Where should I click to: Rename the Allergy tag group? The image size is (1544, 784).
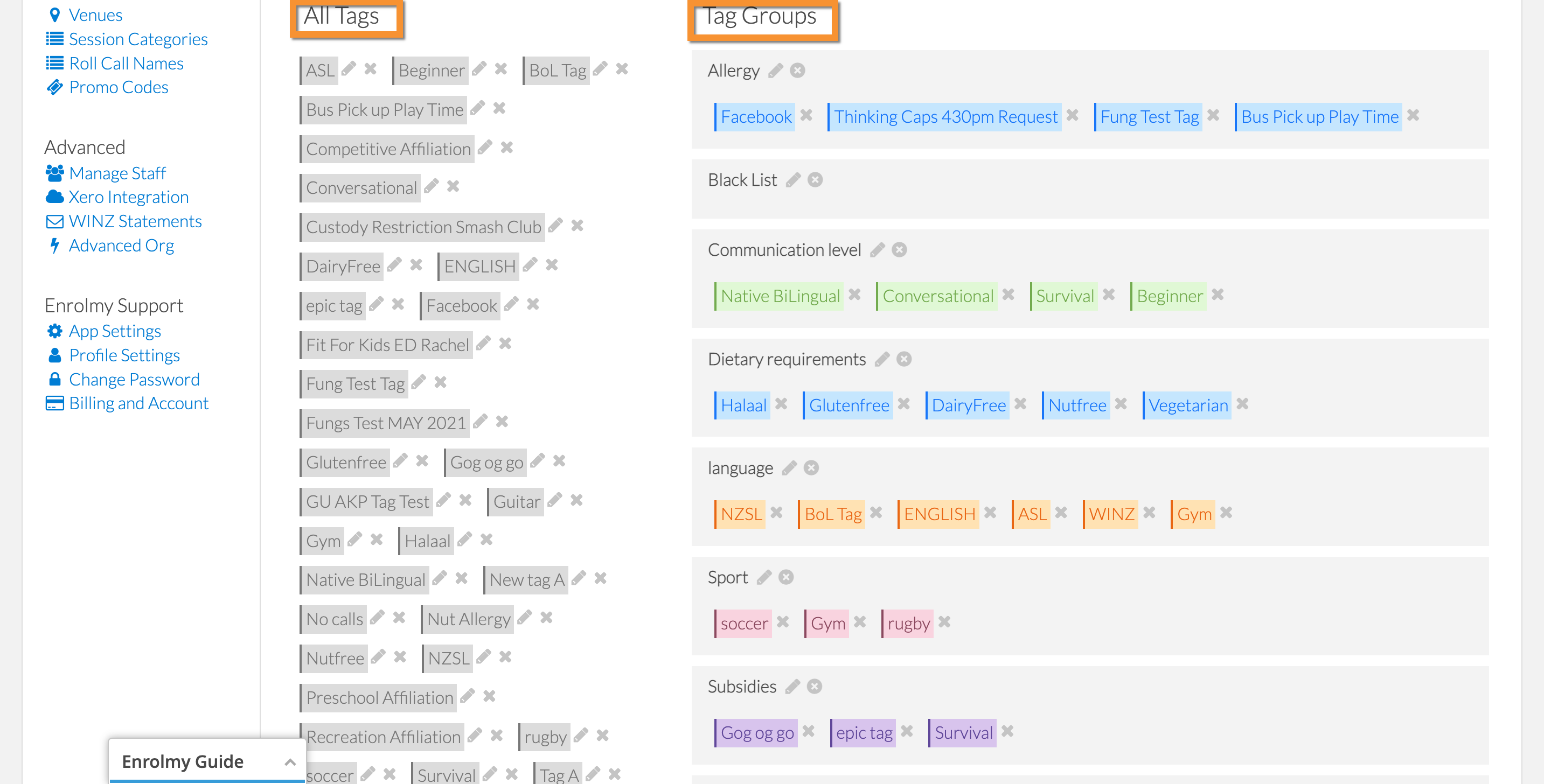[776, 71]
